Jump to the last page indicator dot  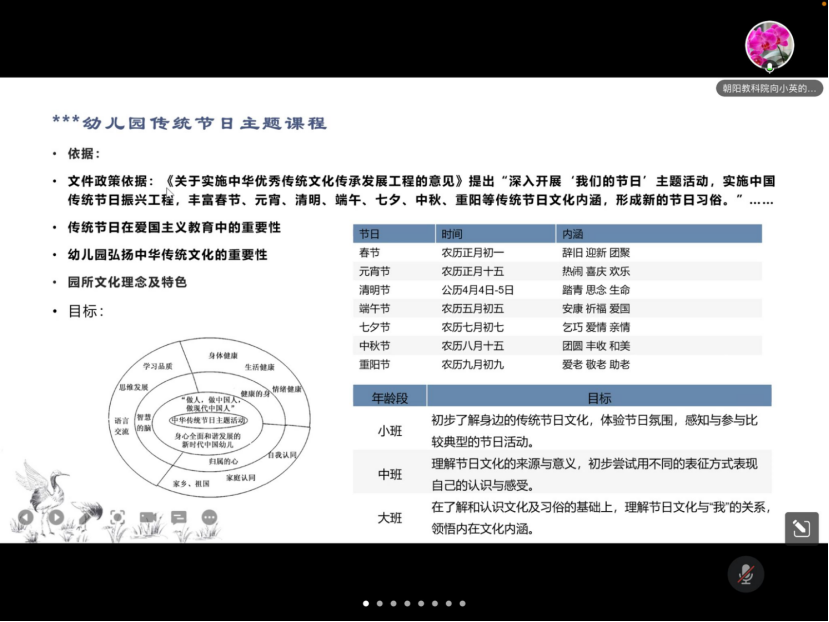pyautogui.click(x=463, y=603)
